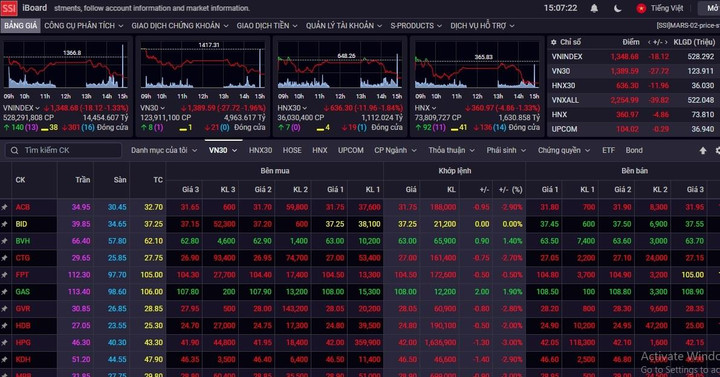Screen dimensions: 720x377
Task: Toggle pin icon for GAS row
Action: click(5, 292)
